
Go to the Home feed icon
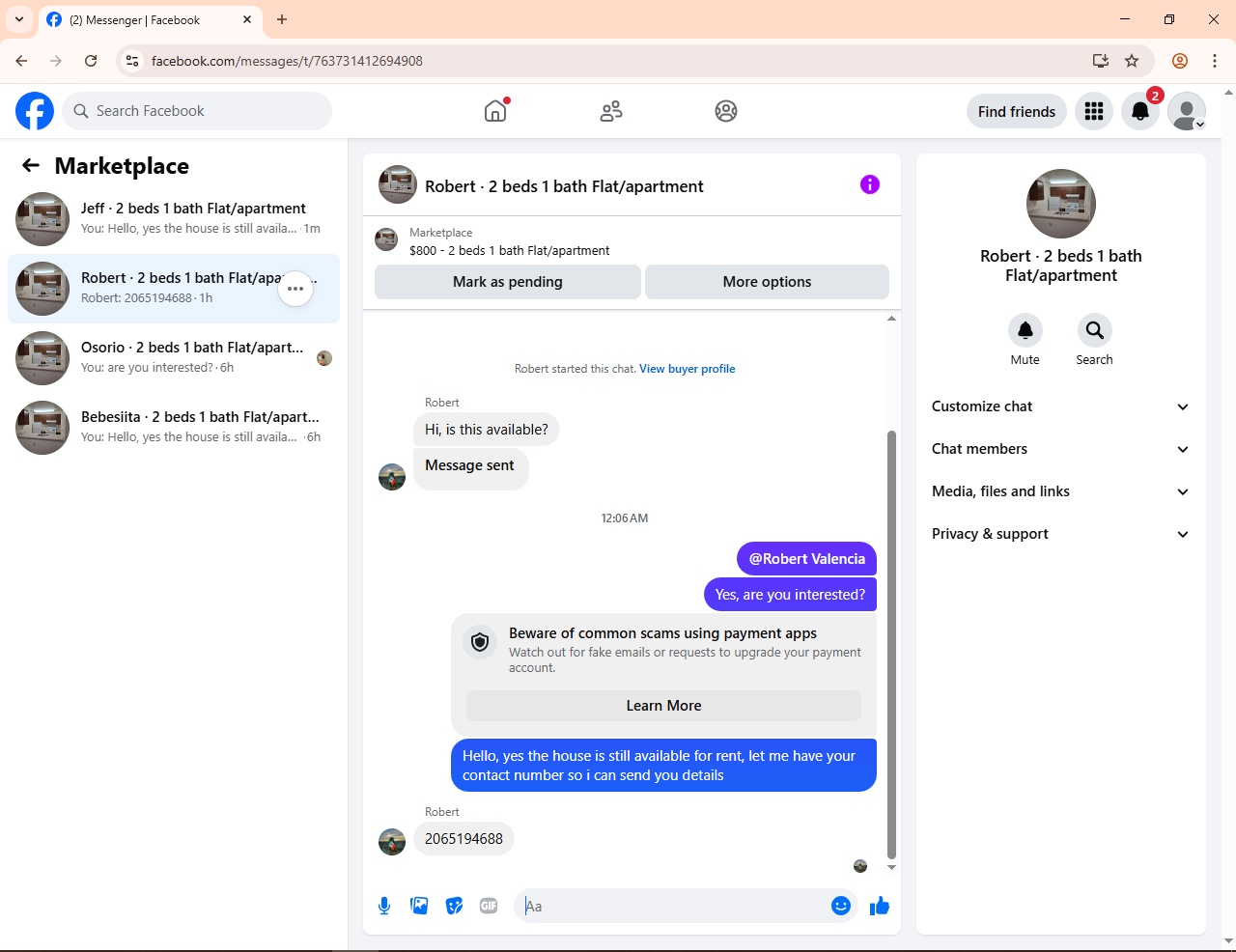click(495, 111)
